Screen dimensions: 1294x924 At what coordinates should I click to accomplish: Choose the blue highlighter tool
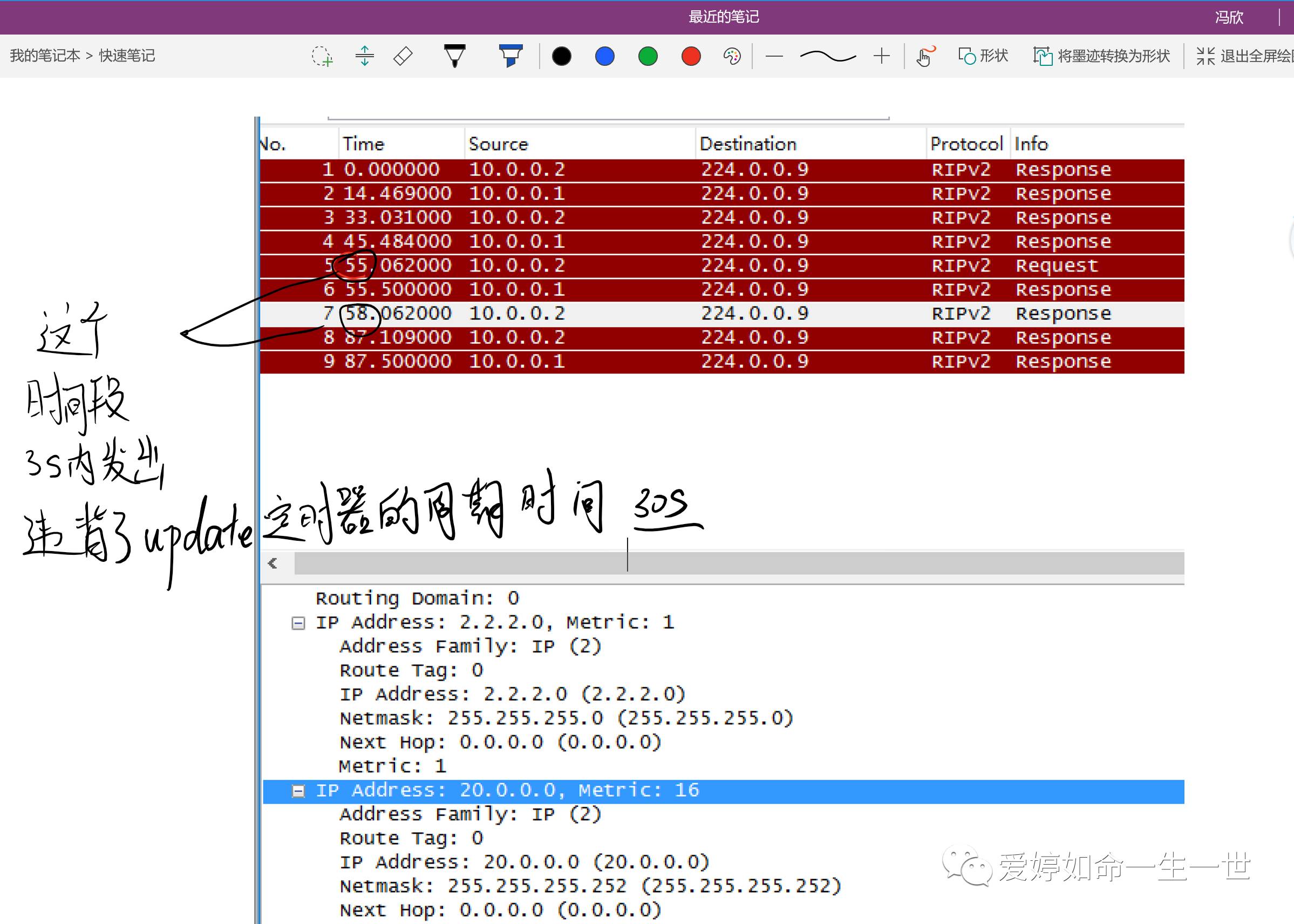point(510,56)
